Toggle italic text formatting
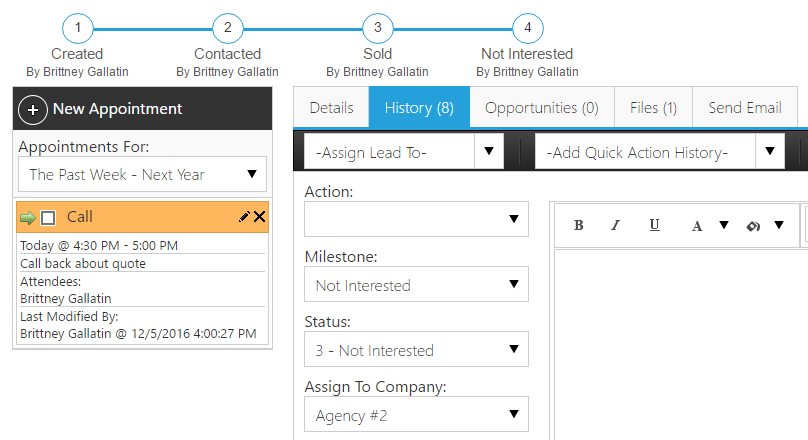The height and width of the screenshot is (440, 808). (x=616, y=225)
